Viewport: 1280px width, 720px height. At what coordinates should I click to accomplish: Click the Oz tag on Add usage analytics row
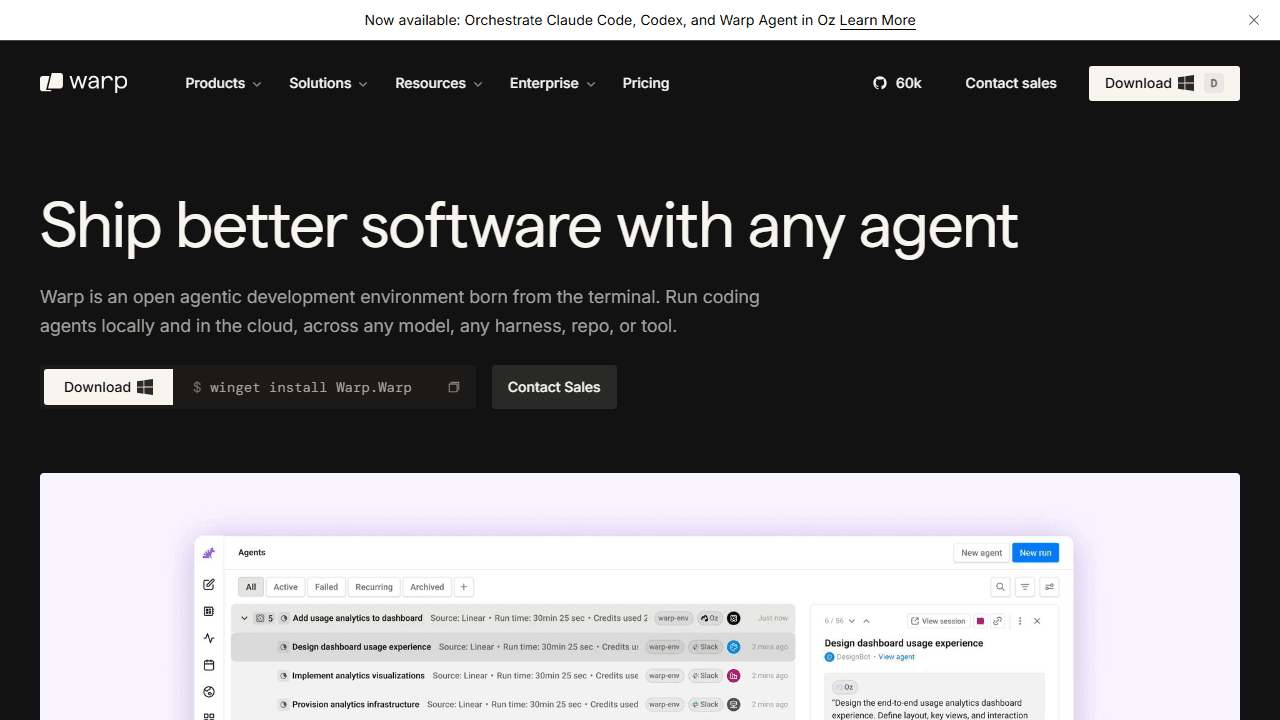[709, 618]
